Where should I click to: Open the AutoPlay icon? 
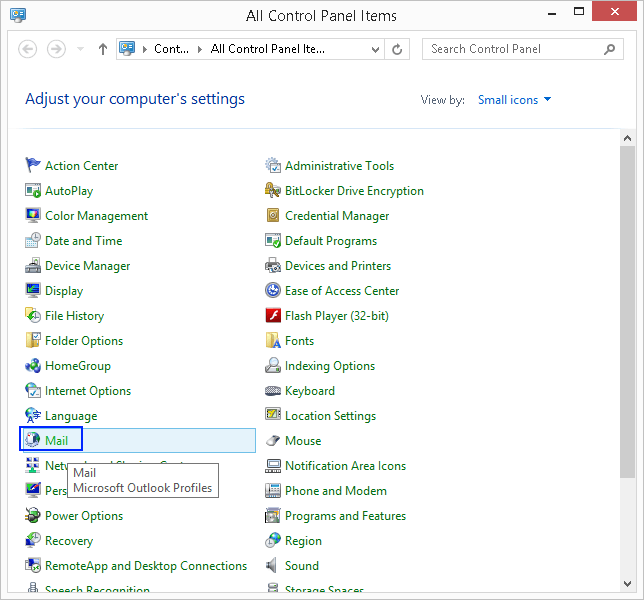pos(32,191)
